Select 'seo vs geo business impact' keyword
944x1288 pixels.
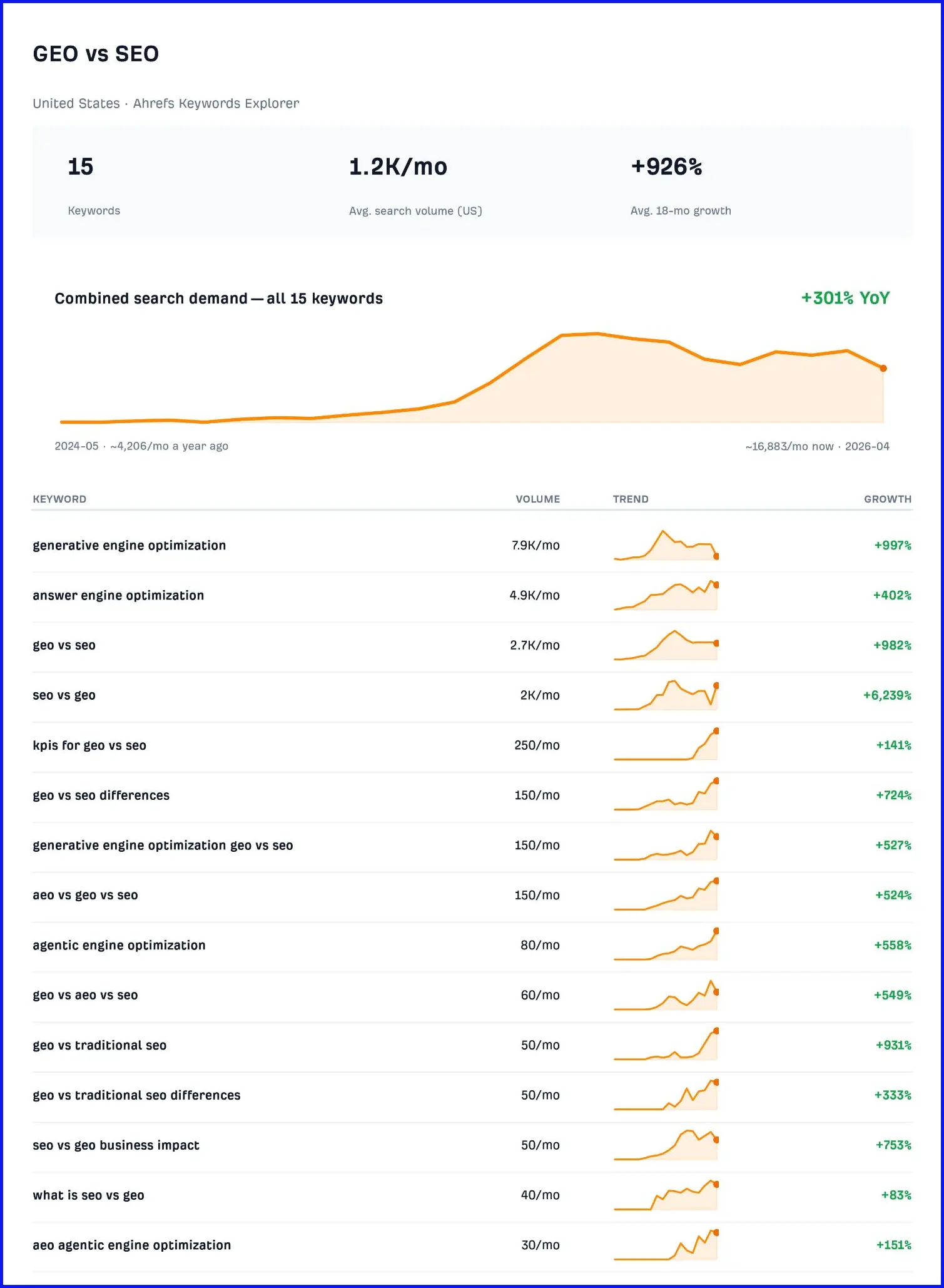click(116, 1145)
